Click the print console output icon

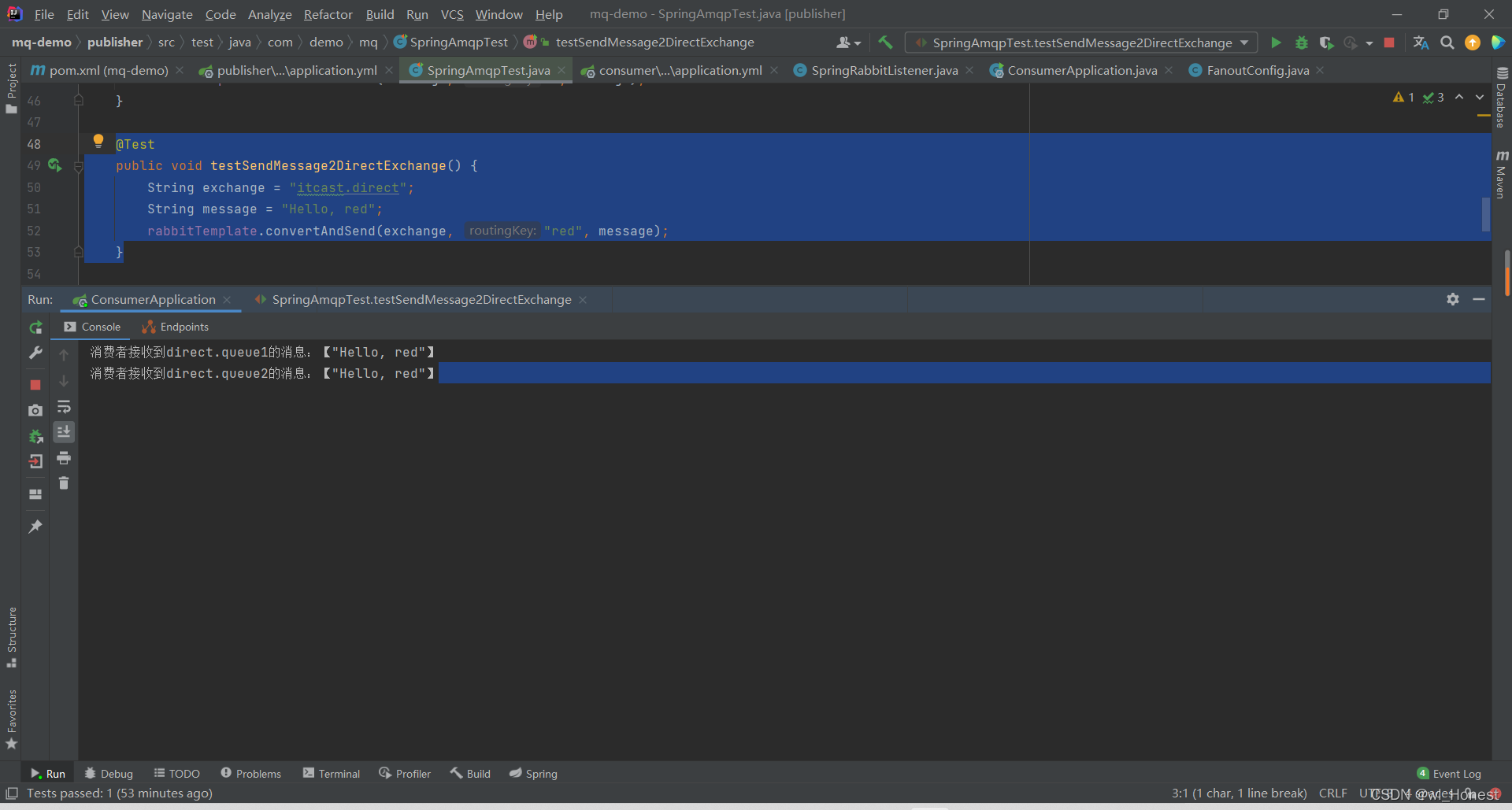[64, 458]
